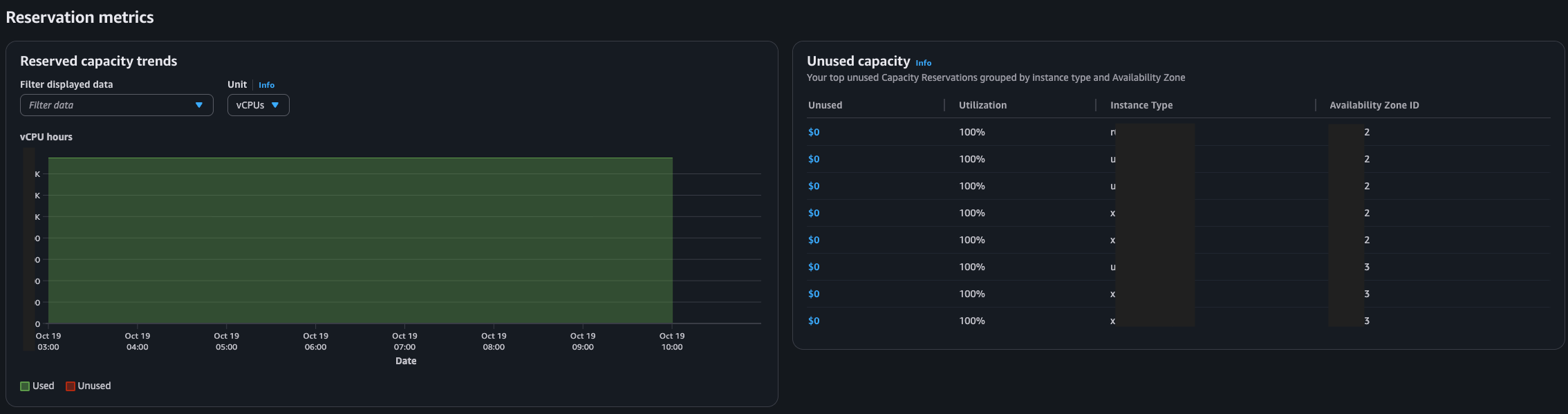The height and width of the screenshot is (414, 1568).
Task: Click the green used-capacity area in chart
Action: tap(360, 242)
